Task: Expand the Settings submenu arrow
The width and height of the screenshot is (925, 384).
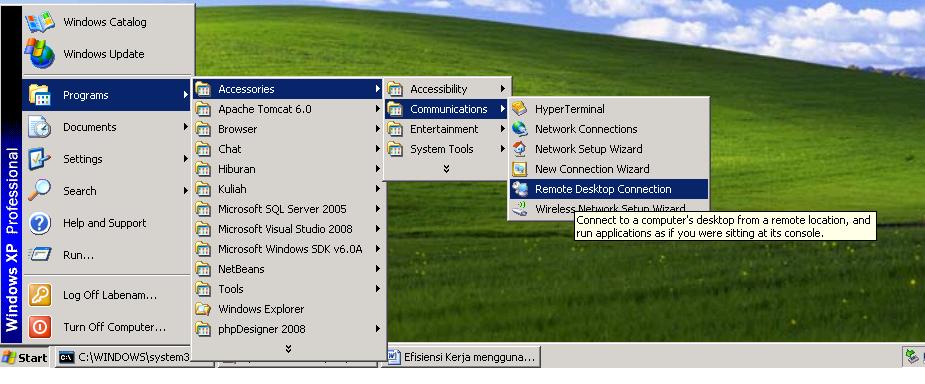Action: (185, 159)
